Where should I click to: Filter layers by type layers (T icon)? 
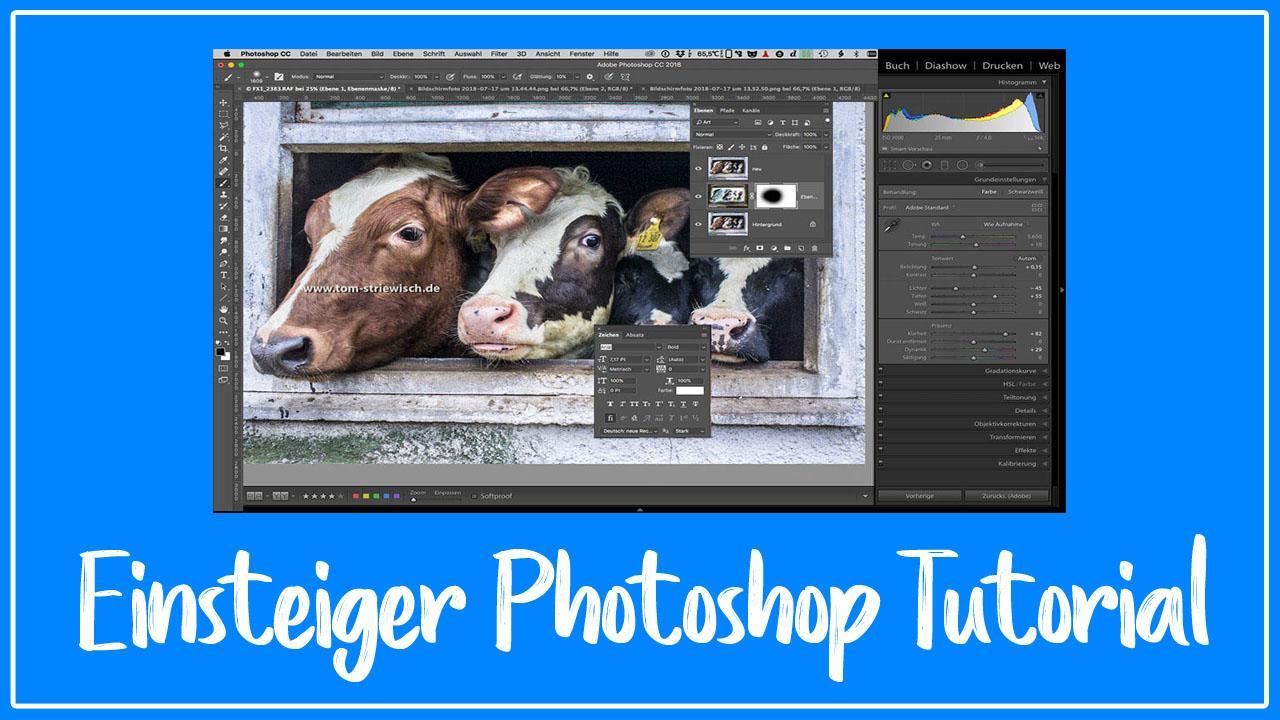click(x=783, y=122)
